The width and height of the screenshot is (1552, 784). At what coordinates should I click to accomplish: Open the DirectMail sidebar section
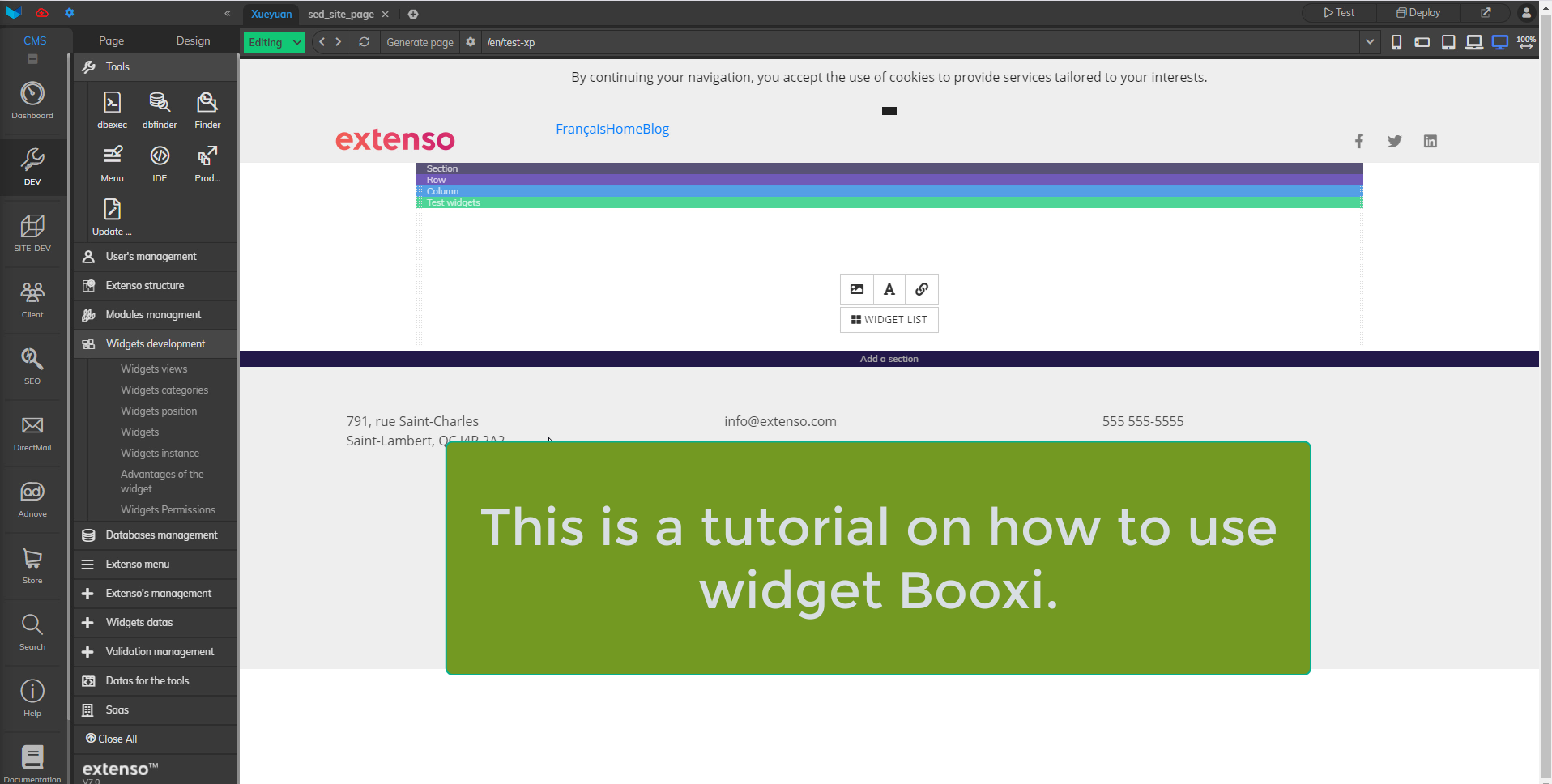click(32, 432)
